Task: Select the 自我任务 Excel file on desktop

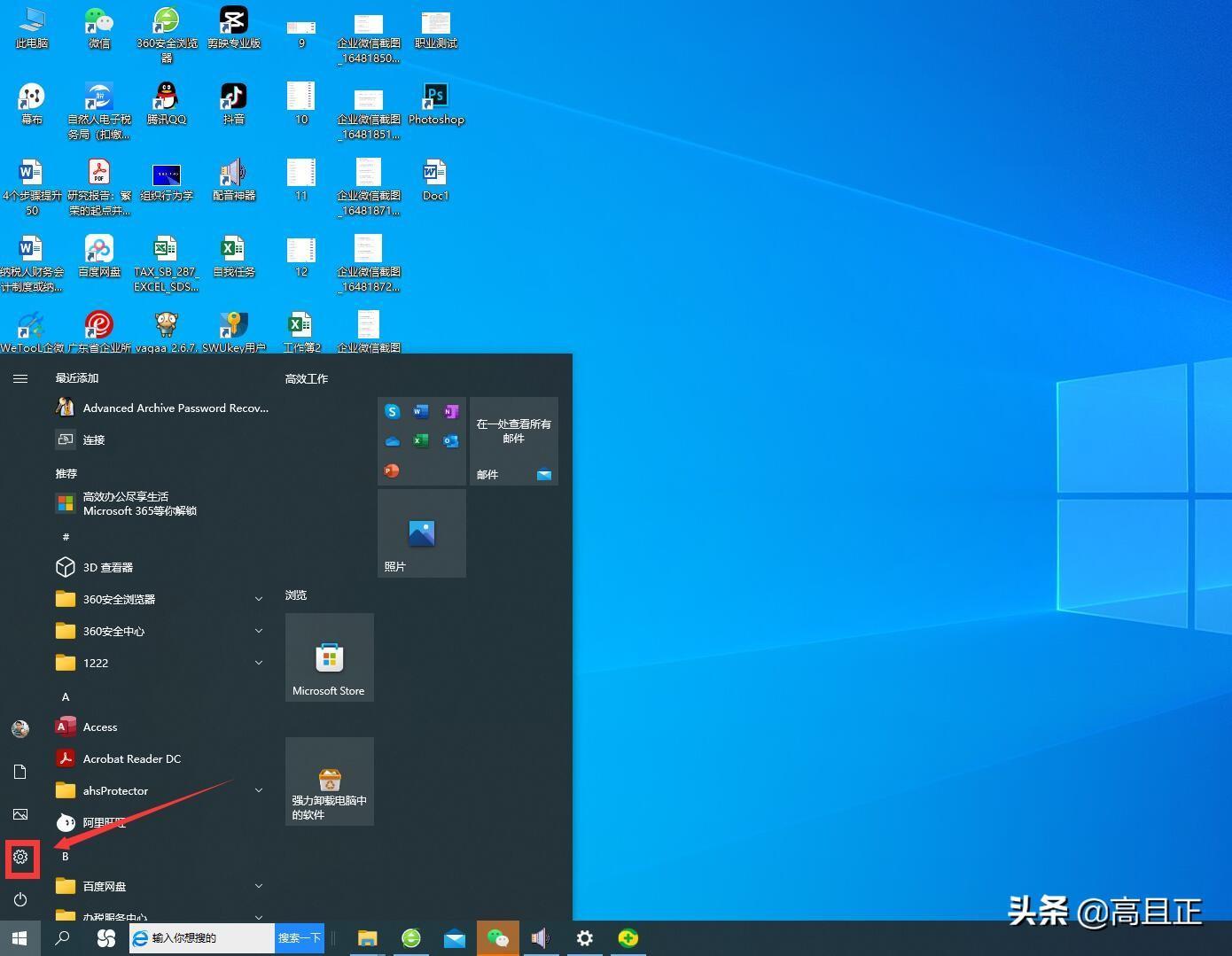Action: point(234,256)
